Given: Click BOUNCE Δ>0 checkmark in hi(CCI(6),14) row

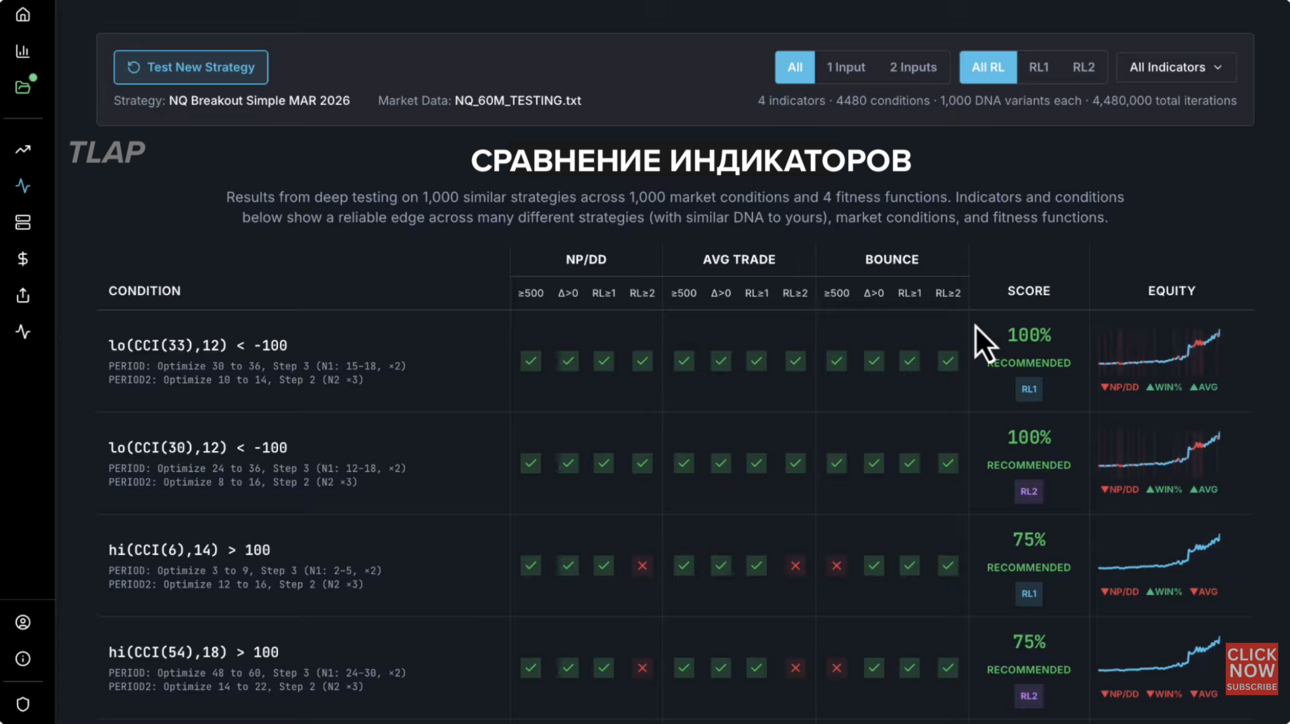Looking at the screenshot, I should coord(874,566).
